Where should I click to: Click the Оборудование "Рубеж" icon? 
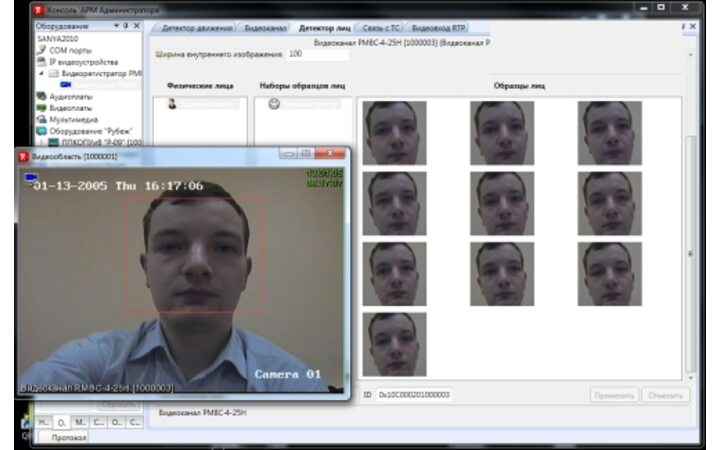click(41, 130)
